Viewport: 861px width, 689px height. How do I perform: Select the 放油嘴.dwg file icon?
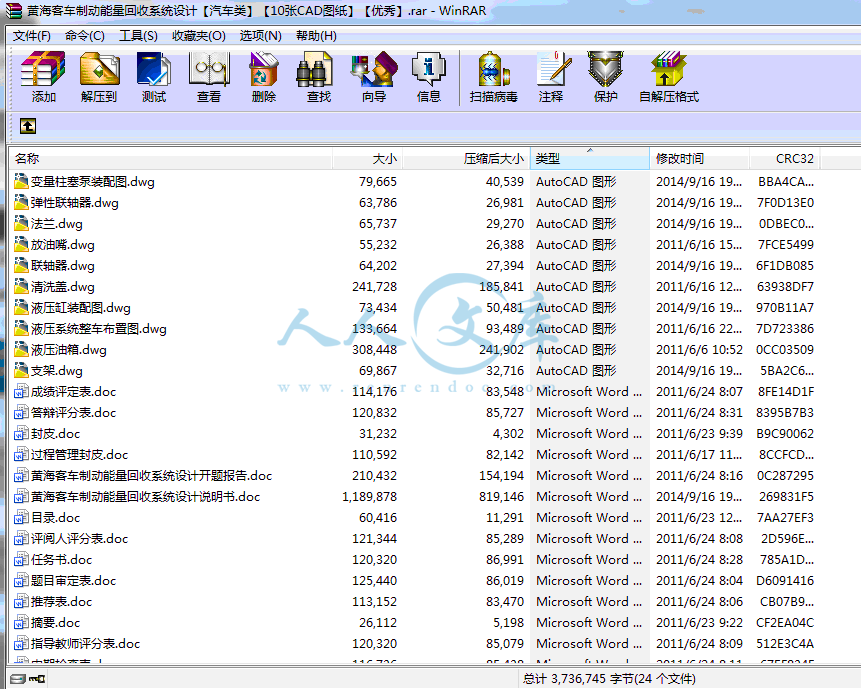tap(21, 244)
